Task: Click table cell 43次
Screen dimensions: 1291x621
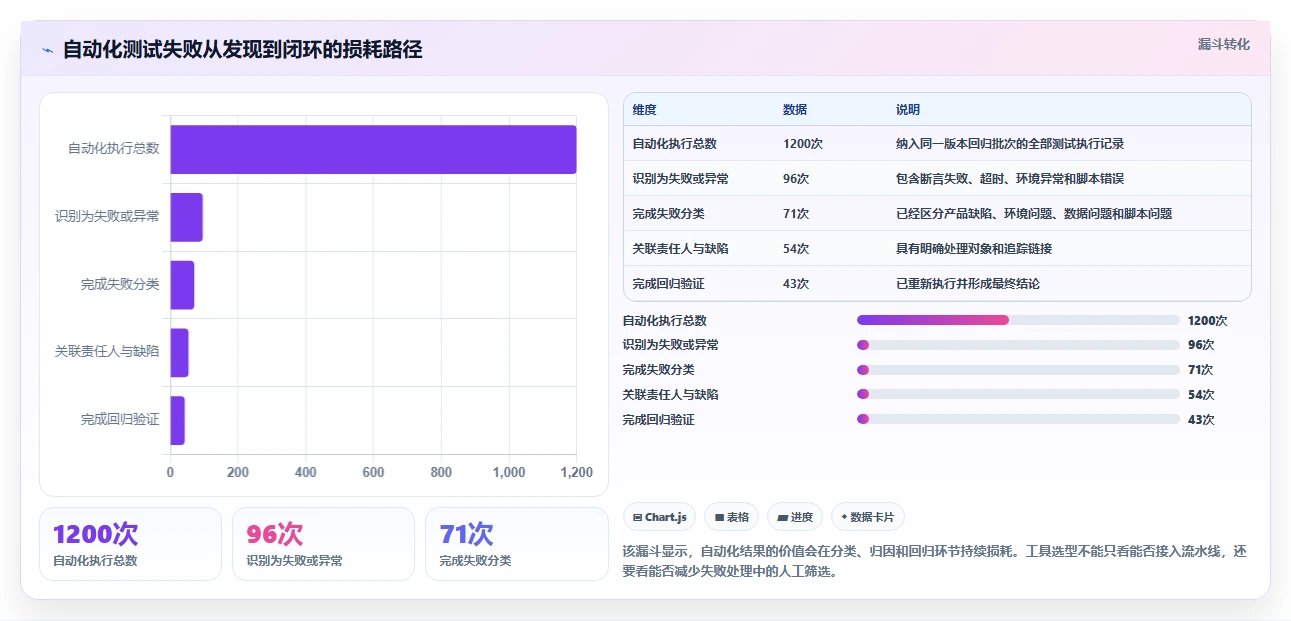Action: click(x=796, y=284)
